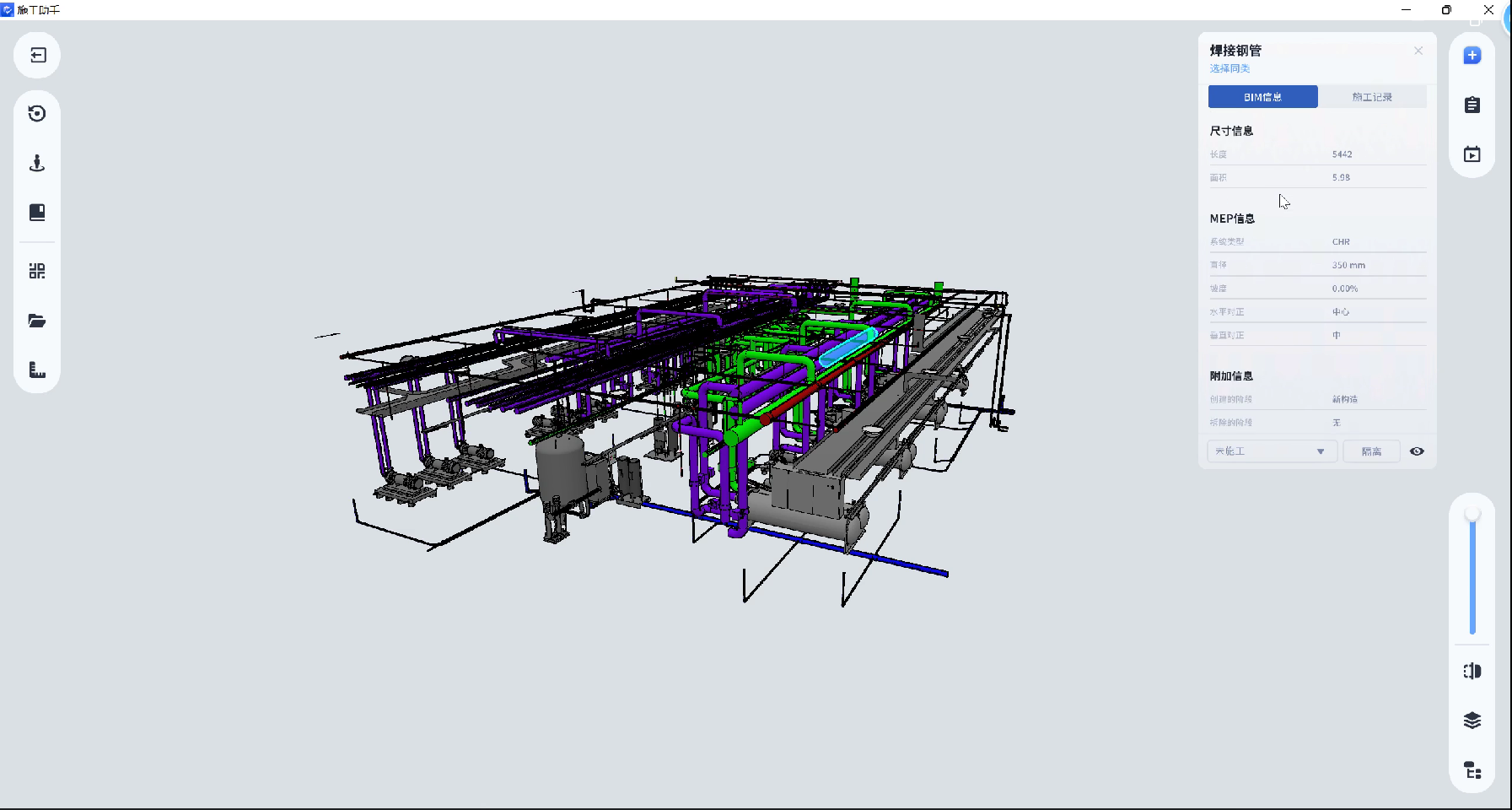Open the layers icon at bottom right
Viewport: 1512px width, 810px height.
point(1473,720)
